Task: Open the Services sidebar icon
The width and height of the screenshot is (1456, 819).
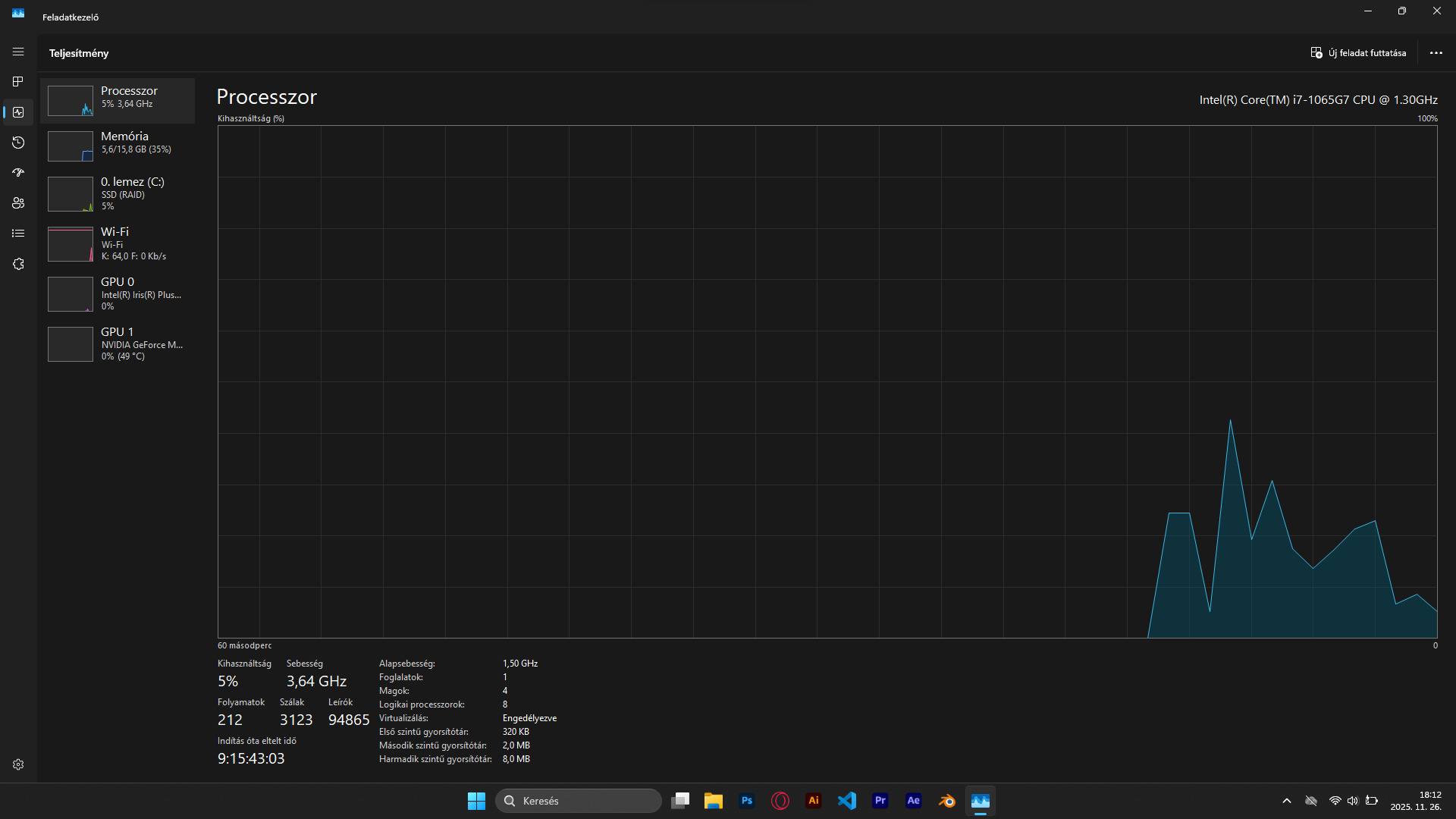Action: [18, 264]
